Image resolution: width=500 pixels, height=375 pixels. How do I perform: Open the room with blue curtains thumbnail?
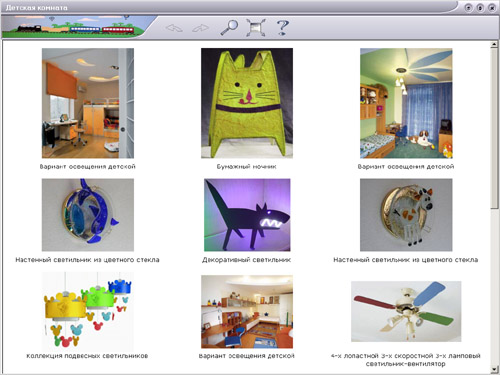406,103
